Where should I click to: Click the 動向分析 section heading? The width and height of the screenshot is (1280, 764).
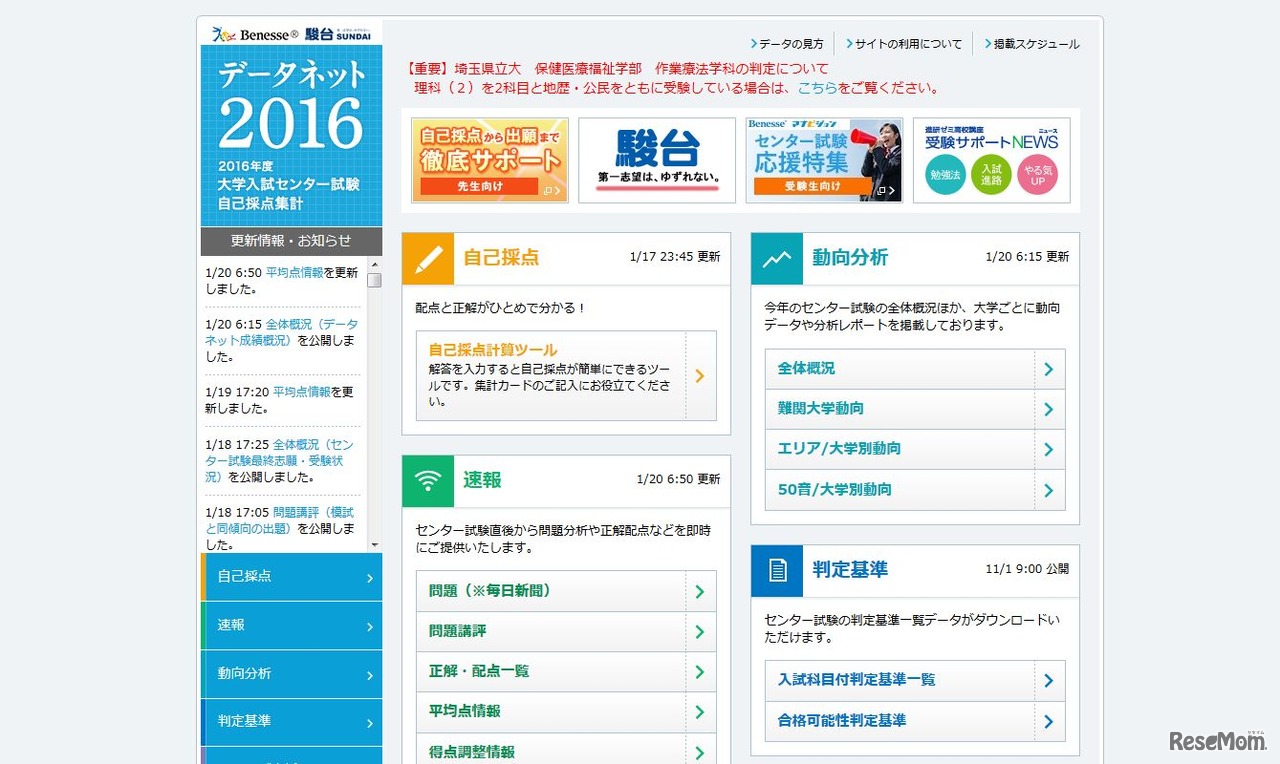[x=850, y=258]
